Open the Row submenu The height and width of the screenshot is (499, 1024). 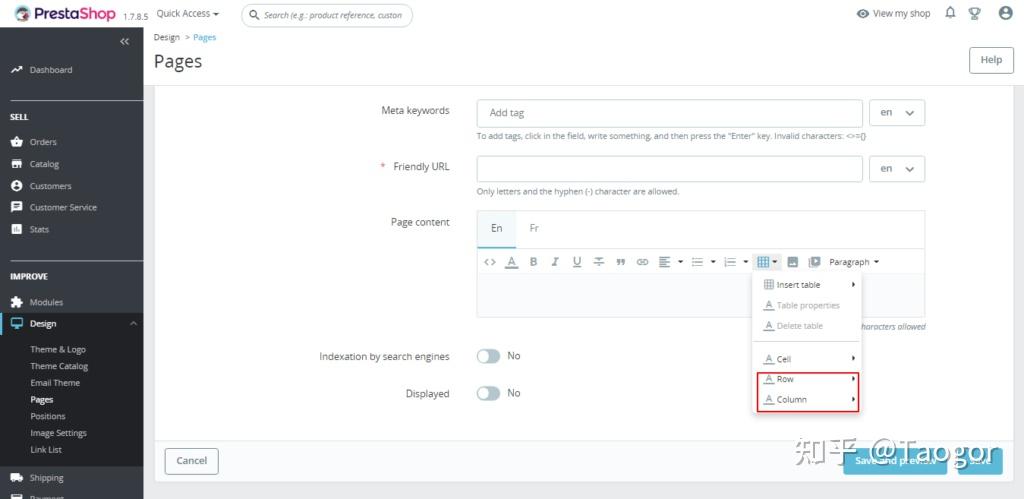(x=807, y=379)
